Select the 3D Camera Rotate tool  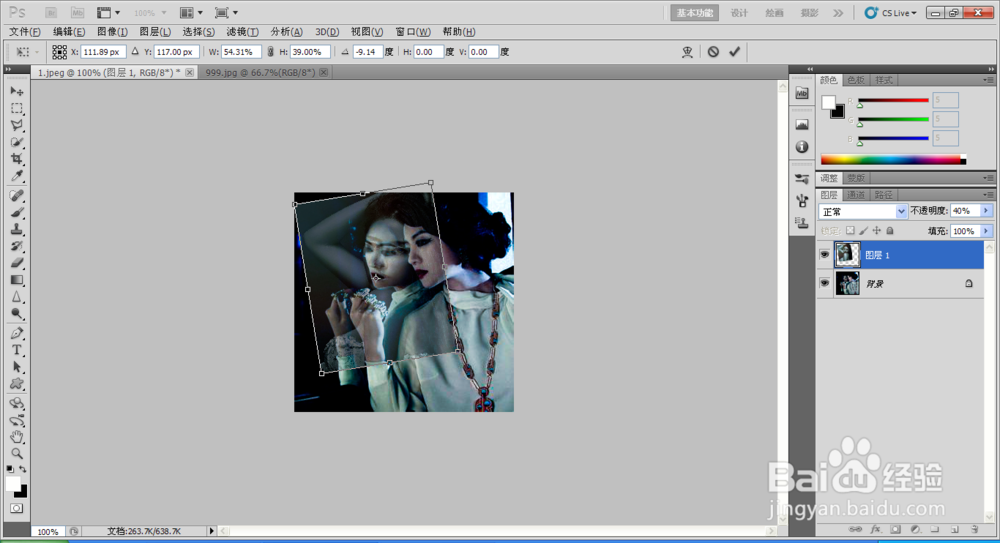click(17, 420)
